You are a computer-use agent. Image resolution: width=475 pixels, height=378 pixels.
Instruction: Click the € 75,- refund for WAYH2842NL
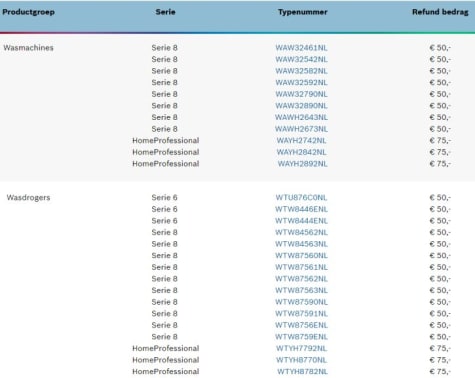pos(440,152)
